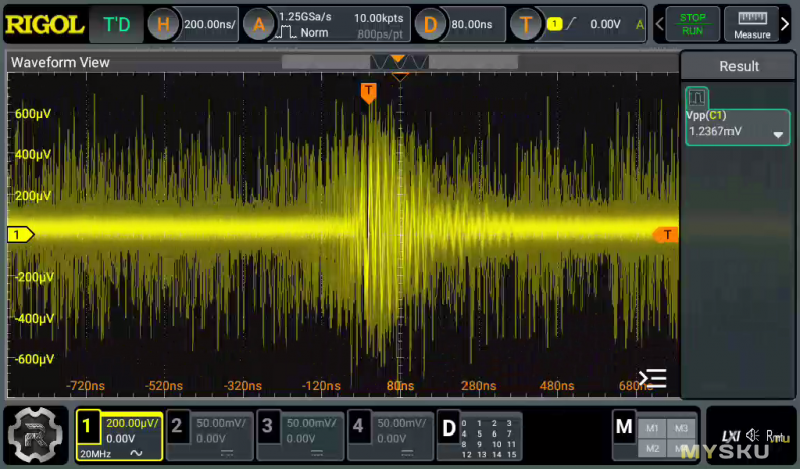Expand the Vpp(C1) measurement dropdown arrow

[778, 135]
